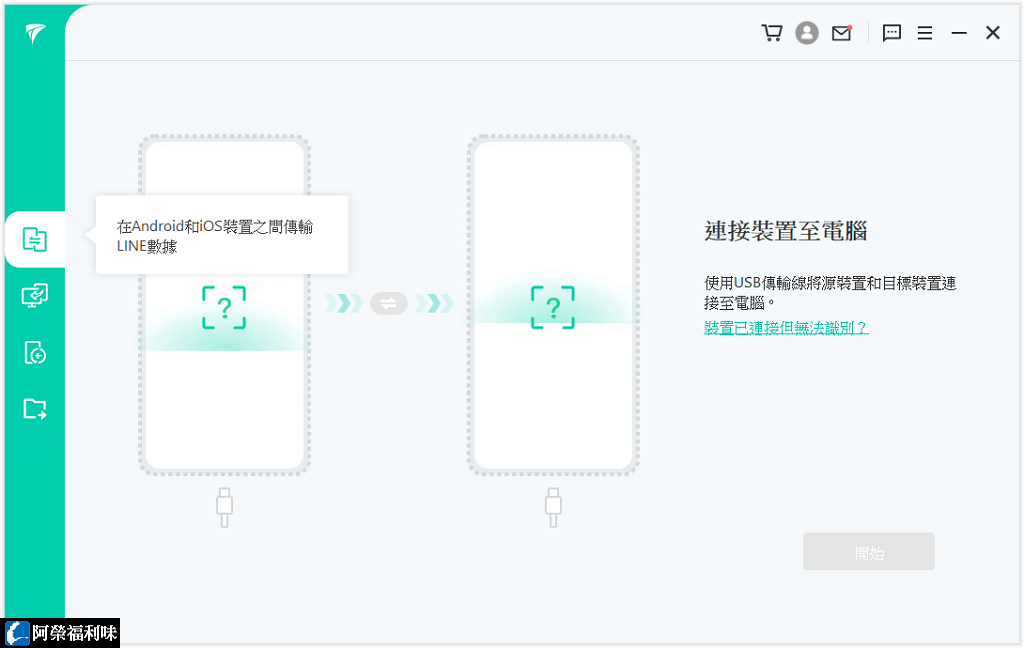
Task: Select the export folder sidebar icon
Action: coord(35,409)
